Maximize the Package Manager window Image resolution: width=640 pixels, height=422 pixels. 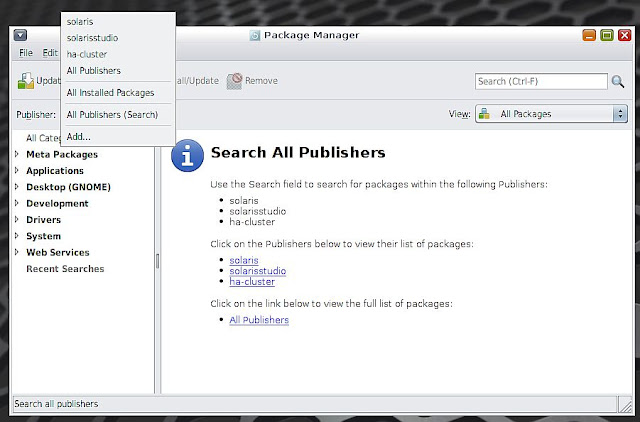(607, 36)
